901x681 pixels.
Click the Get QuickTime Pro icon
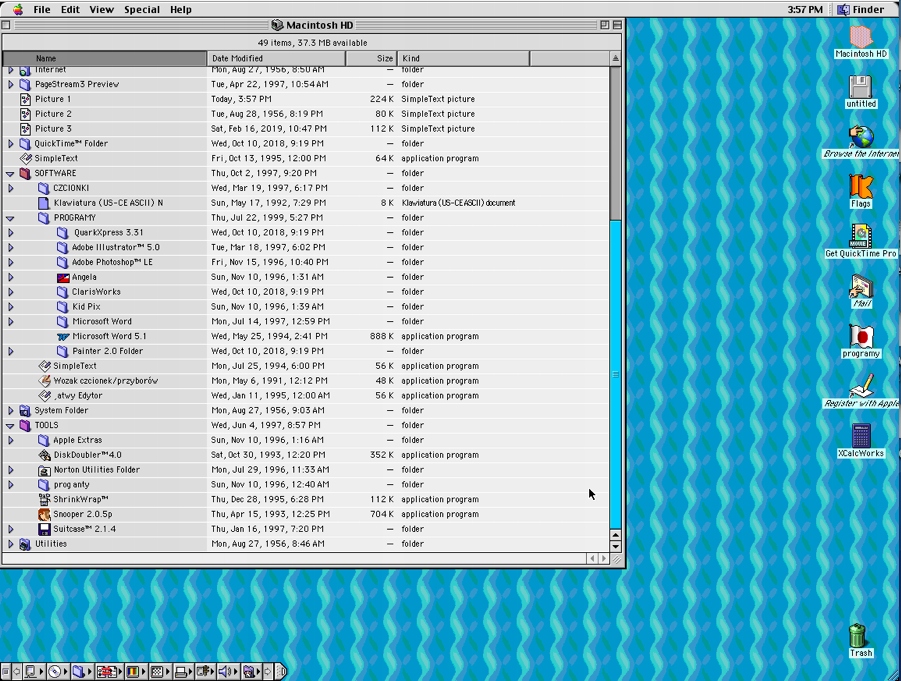[x=860, y=236]
